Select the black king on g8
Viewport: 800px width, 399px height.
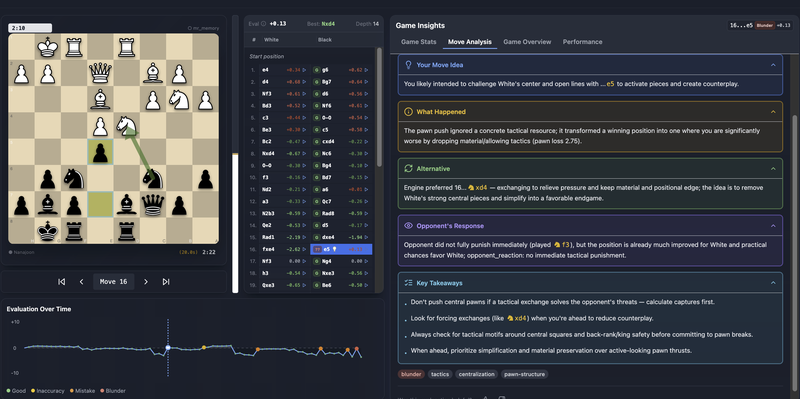click(x=48, y=231)
